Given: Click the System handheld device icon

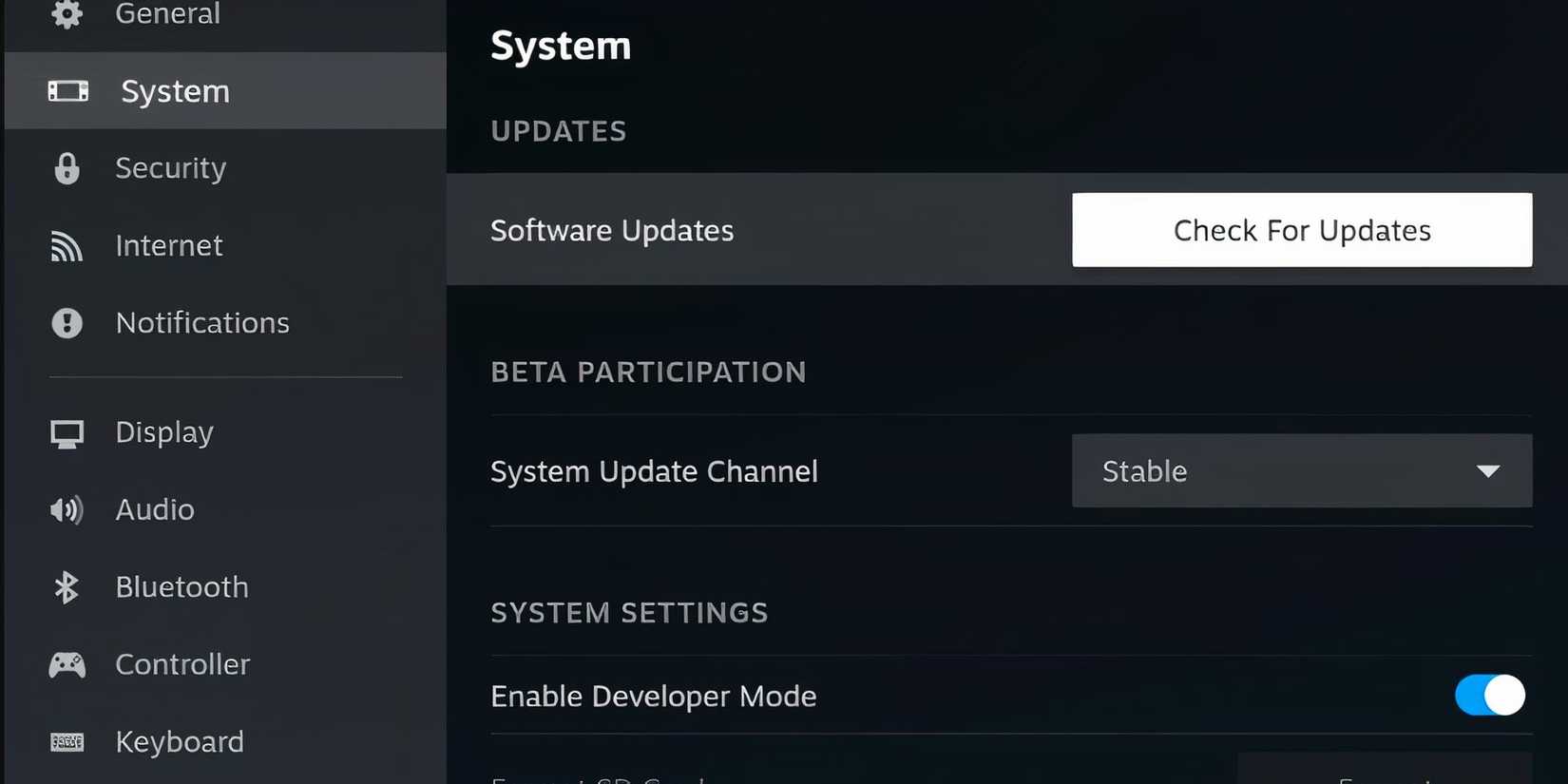Looking at the screenshot, I should point(68,90).
